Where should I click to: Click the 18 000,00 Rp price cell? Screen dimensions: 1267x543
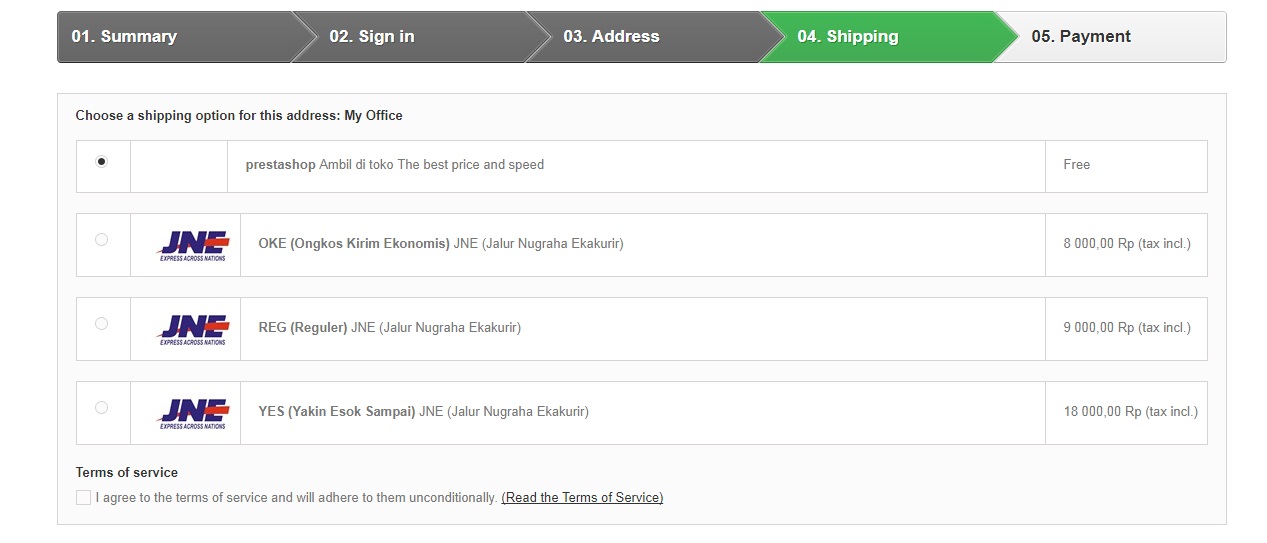[x=1130, y=411]
